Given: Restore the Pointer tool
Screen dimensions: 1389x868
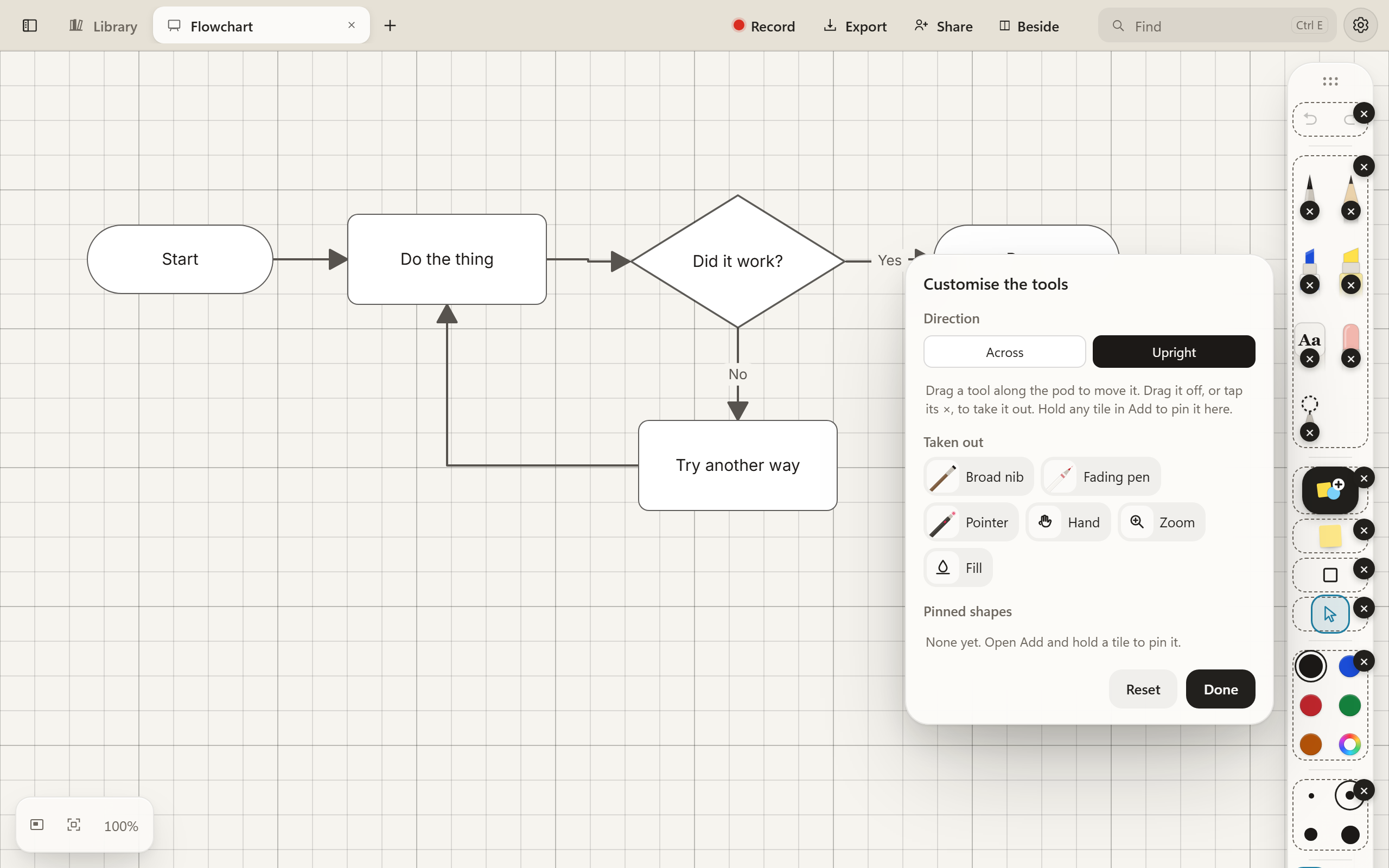Looking at the screenshot, I should point(971,522).
